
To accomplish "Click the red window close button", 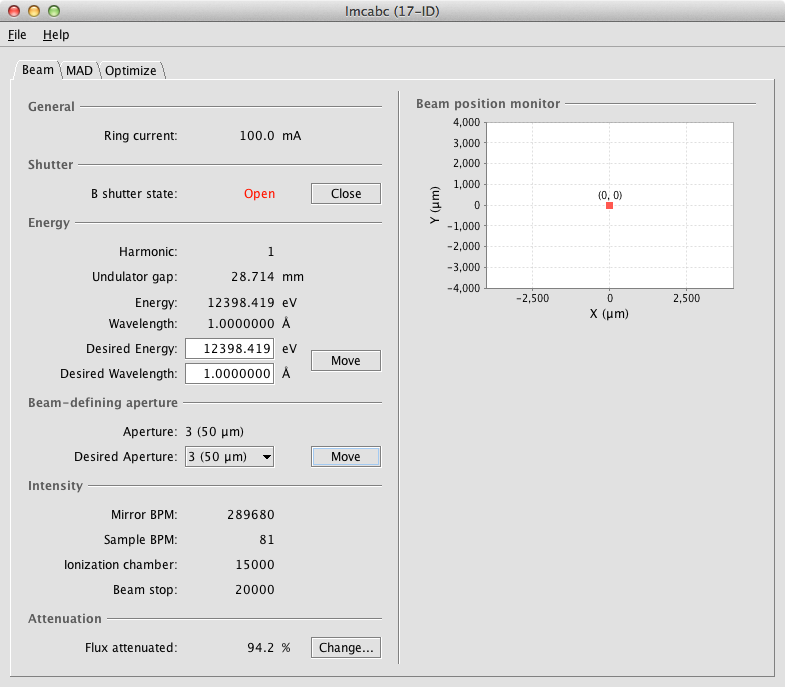I will [14, 11].
